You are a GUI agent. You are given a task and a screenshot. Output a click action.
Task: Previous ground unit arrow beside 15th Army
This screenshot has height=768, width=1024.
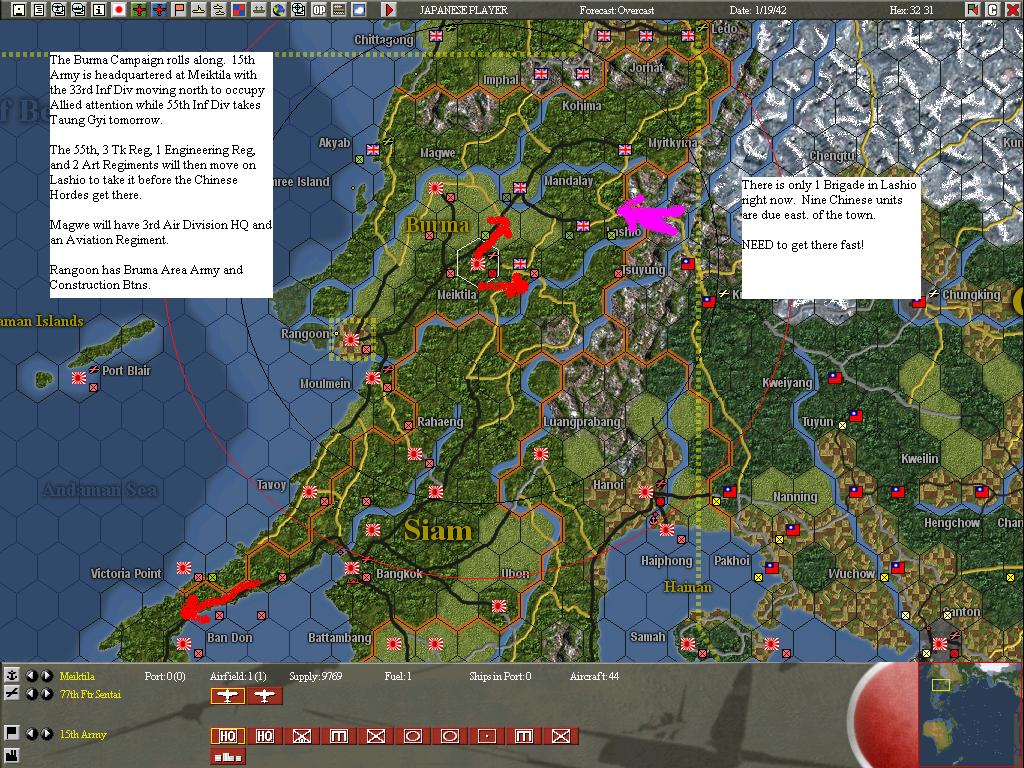click(31, 733)
